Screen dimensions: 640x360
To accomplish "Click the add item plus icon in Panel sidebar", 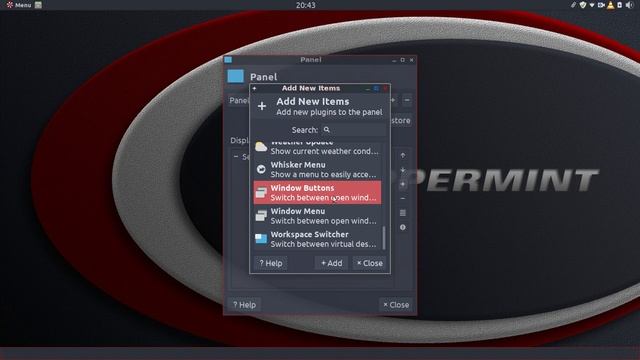I will [403, 184].
